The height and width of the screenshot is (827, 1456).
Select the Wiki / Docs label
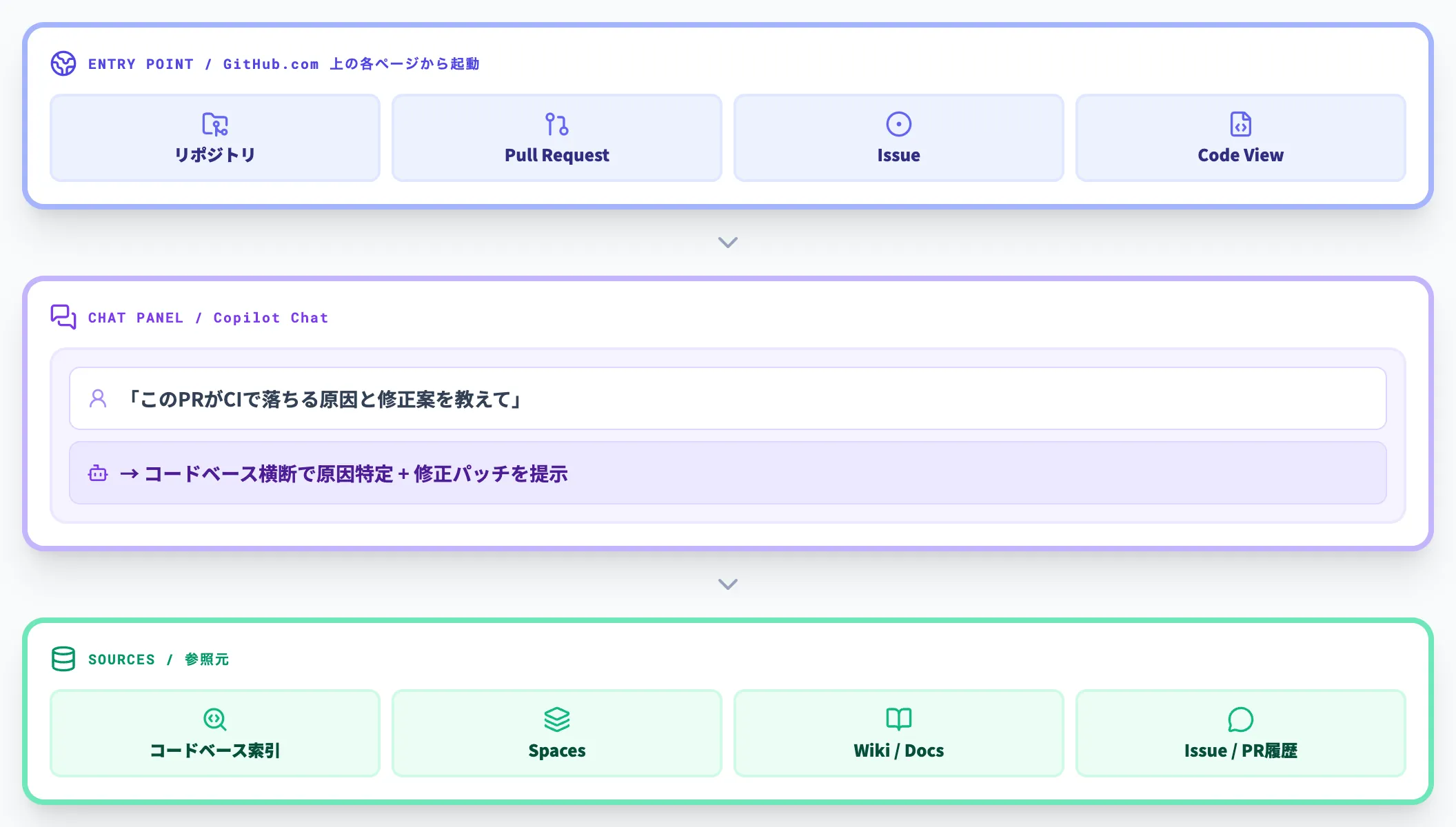point(899,751)
